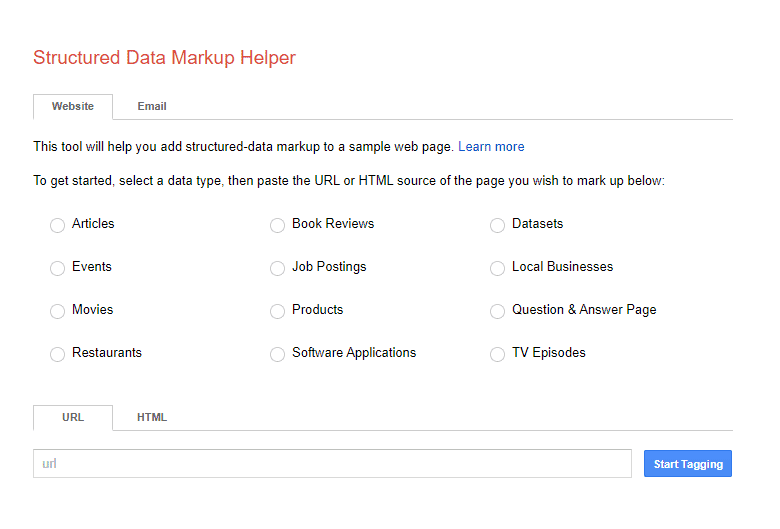The height and width of the screenshot is (529, 780).
Task: Pick the Events data type
Action: click(x=57, y=268)
